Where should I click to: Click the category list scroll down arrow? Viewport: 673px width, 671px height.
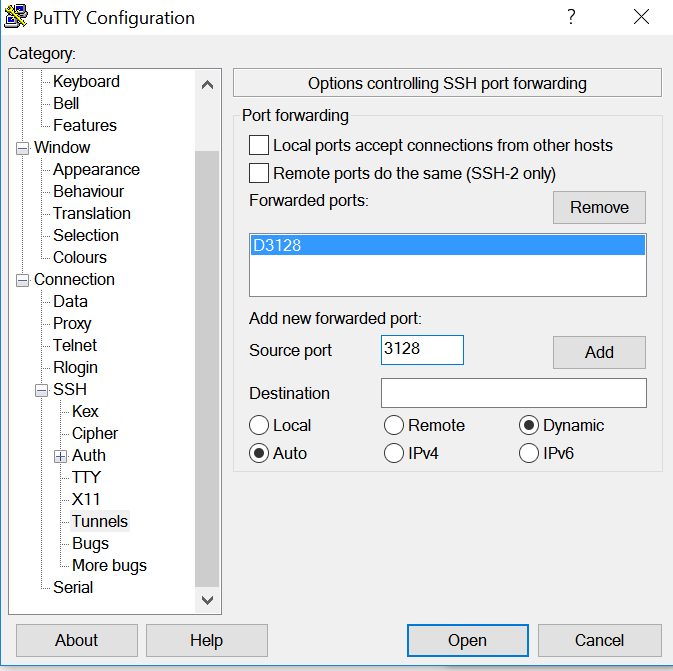(x=207, y=600)
